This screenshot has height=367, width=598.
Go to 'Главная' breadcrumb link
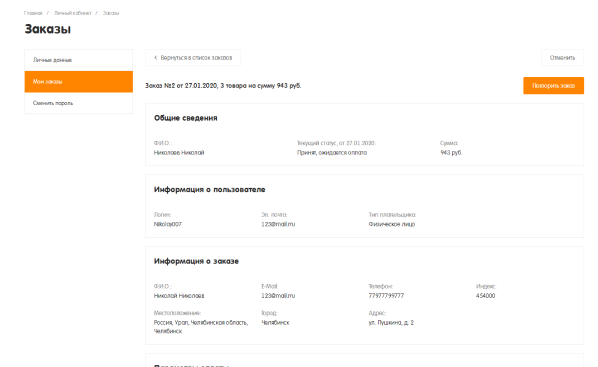(x=33, y=13)
